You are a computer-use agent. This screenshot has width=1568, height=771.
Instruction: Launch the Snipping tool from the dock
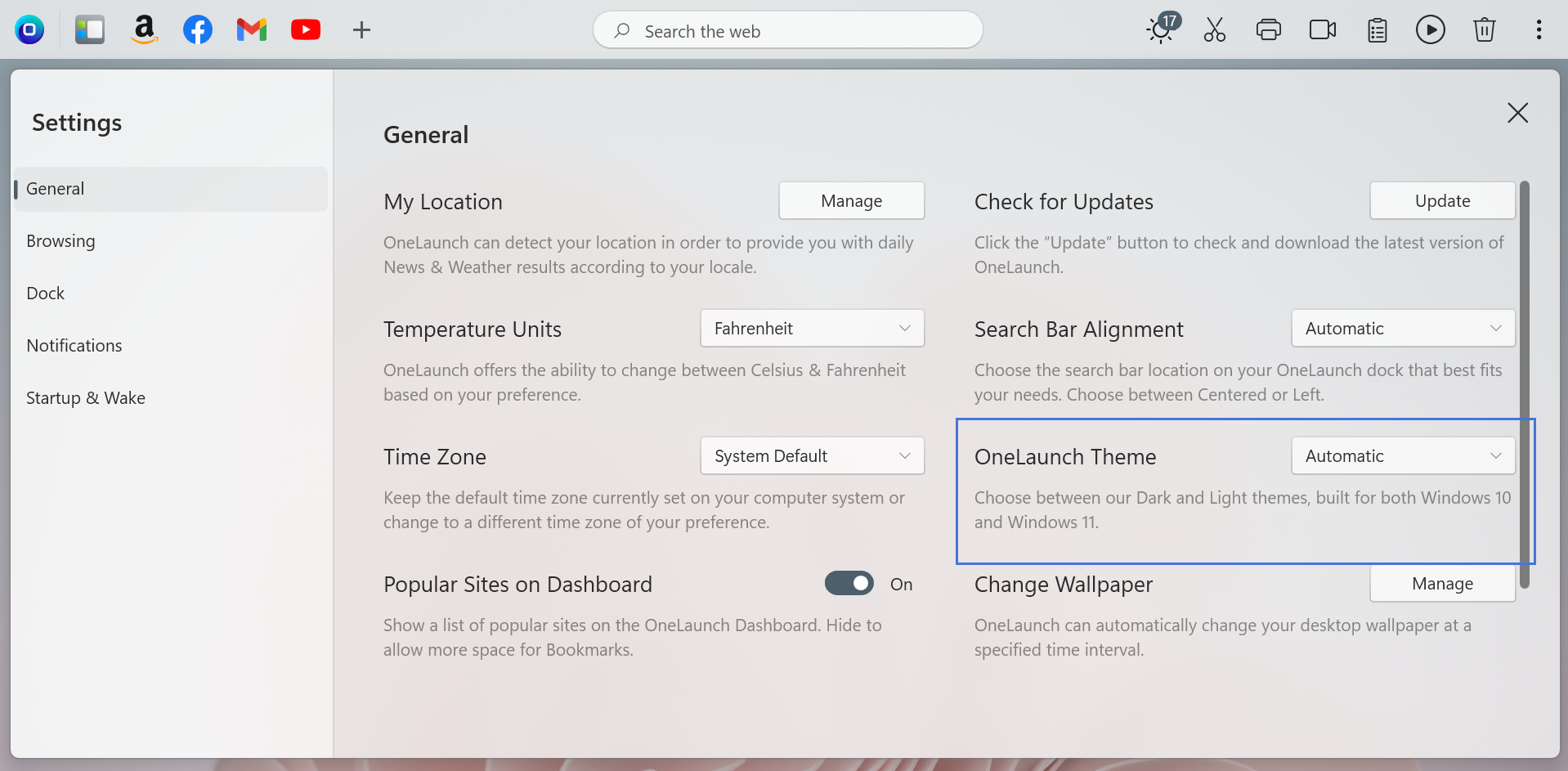point(1214,29)
